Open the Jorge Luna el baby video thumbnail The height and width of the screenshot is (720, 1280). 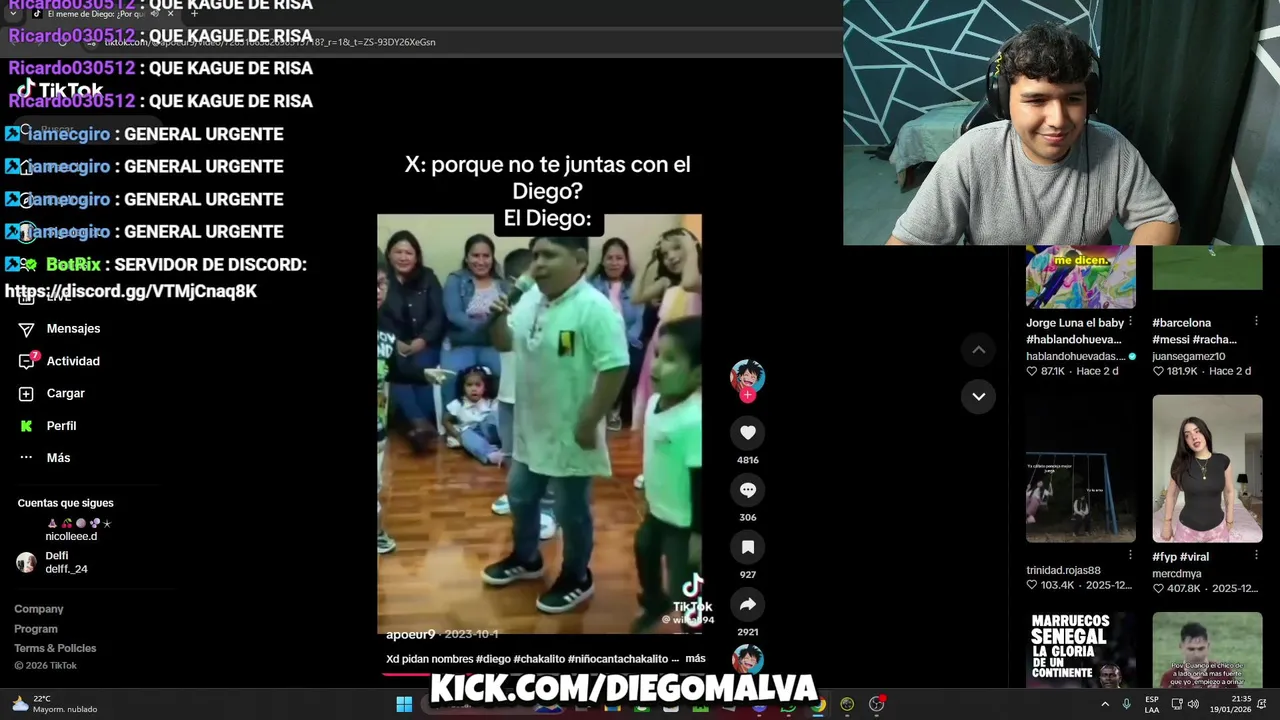1081,277
